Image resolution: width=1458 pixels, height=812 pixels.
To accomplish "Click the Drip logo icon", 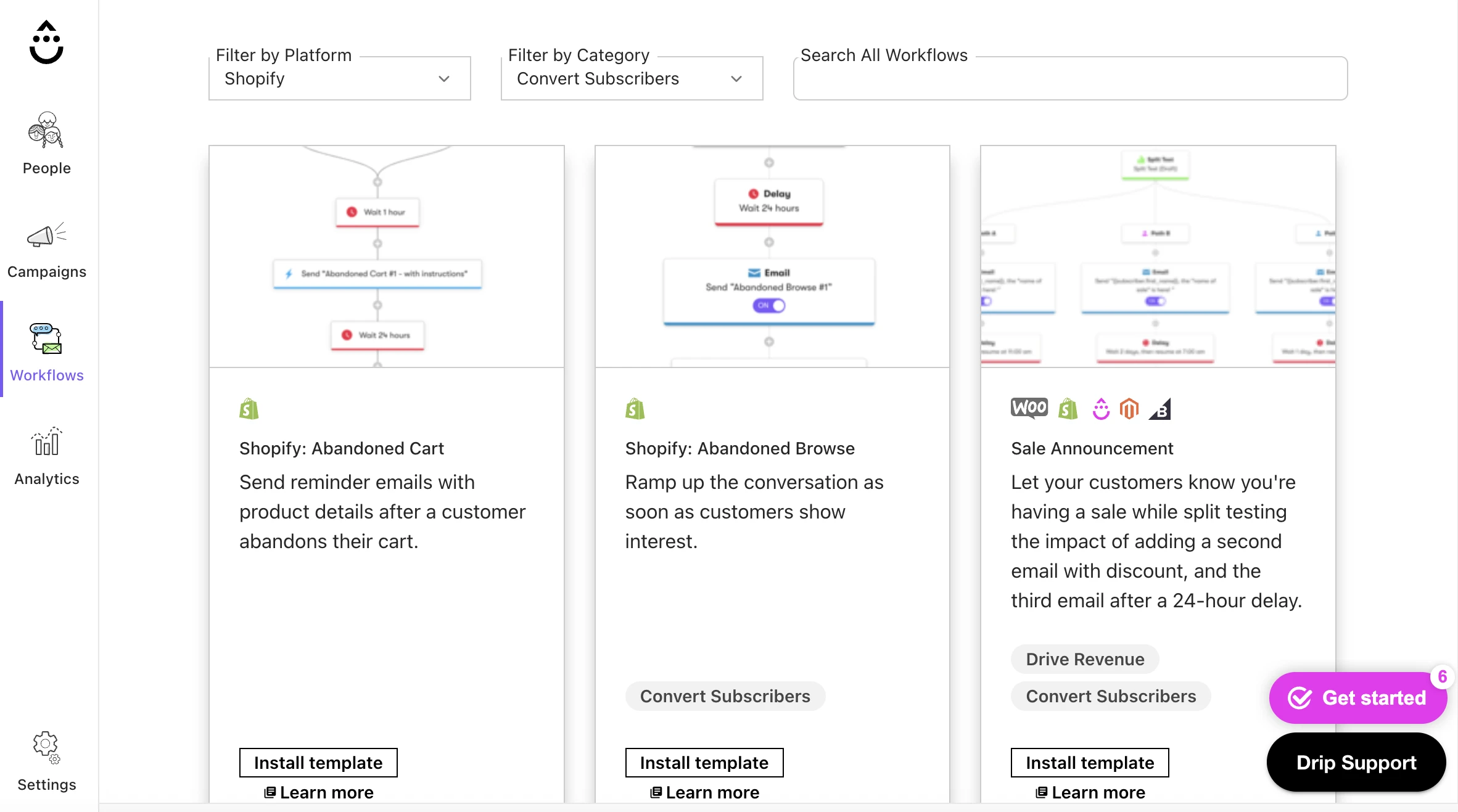I will tap(46, 43).
